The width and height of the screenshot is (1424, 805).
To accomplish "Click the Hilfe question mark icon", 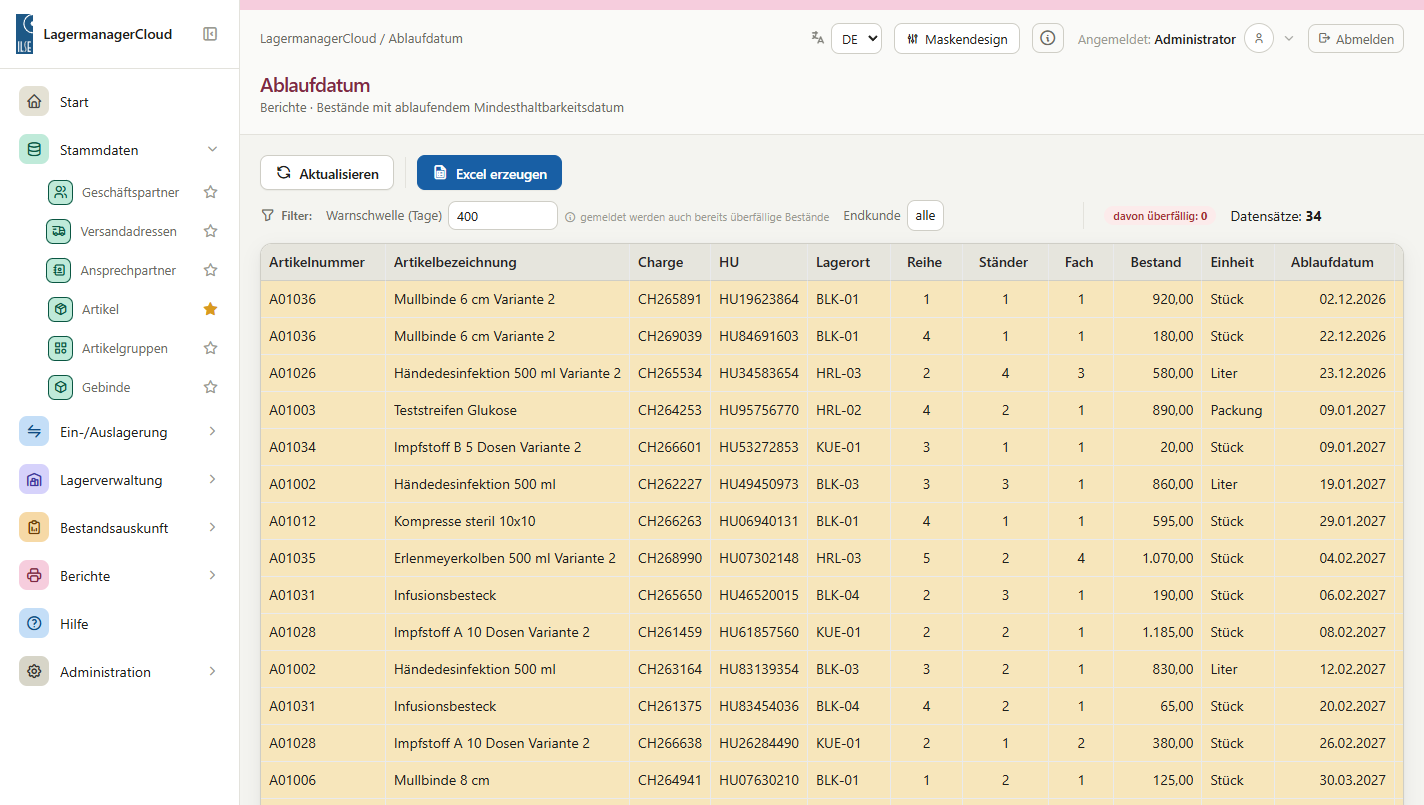I will [34, 624].
